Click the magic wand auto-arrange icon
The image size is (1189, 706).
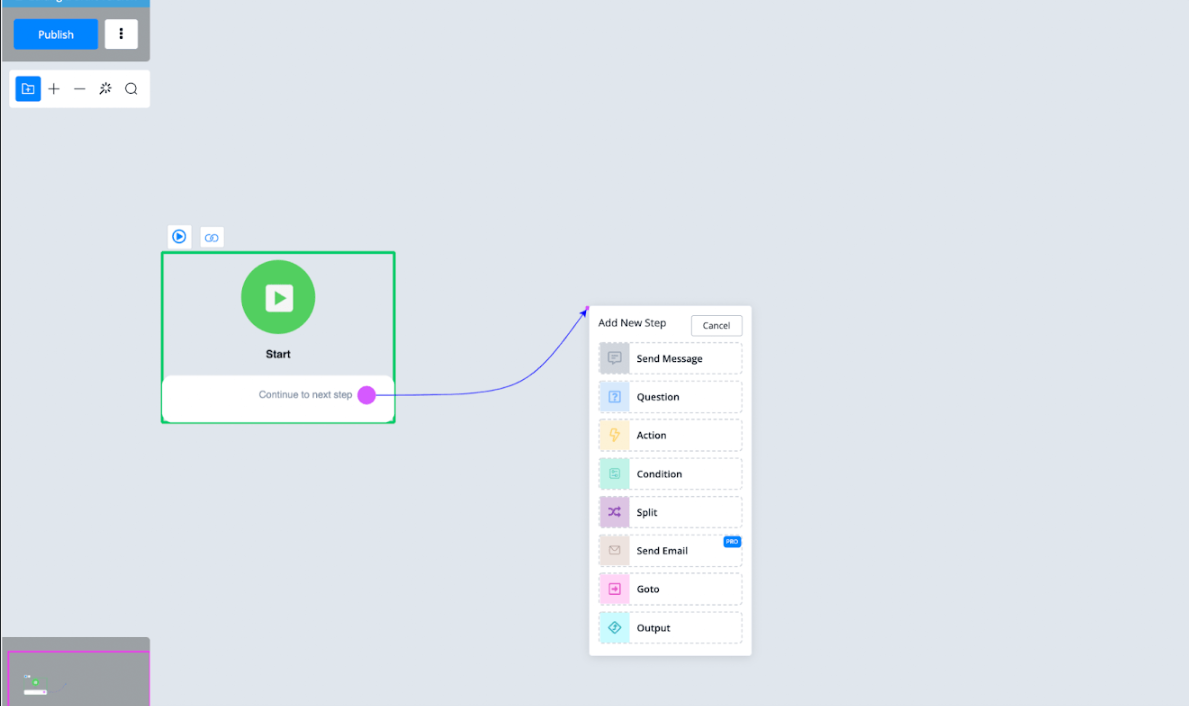tap(105, 89)
